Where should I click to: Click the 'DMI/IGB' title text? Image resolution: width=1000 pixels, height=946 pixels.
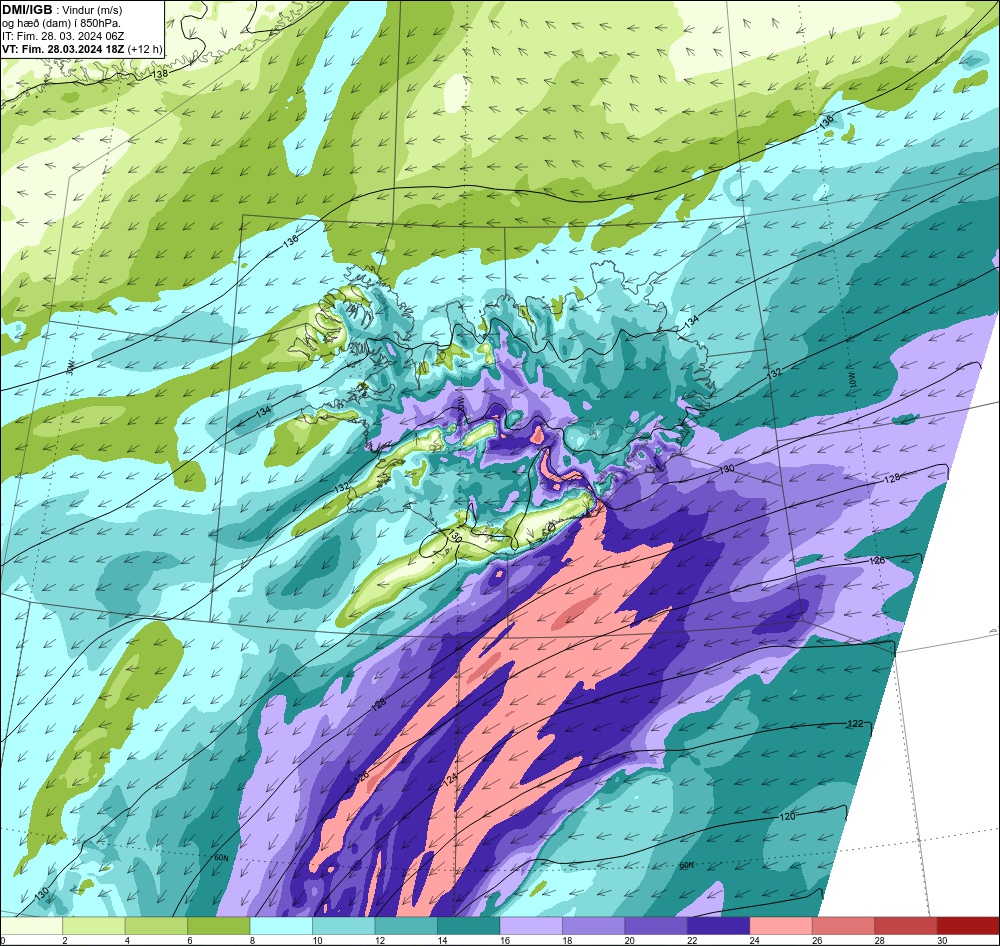coord(27,9)
